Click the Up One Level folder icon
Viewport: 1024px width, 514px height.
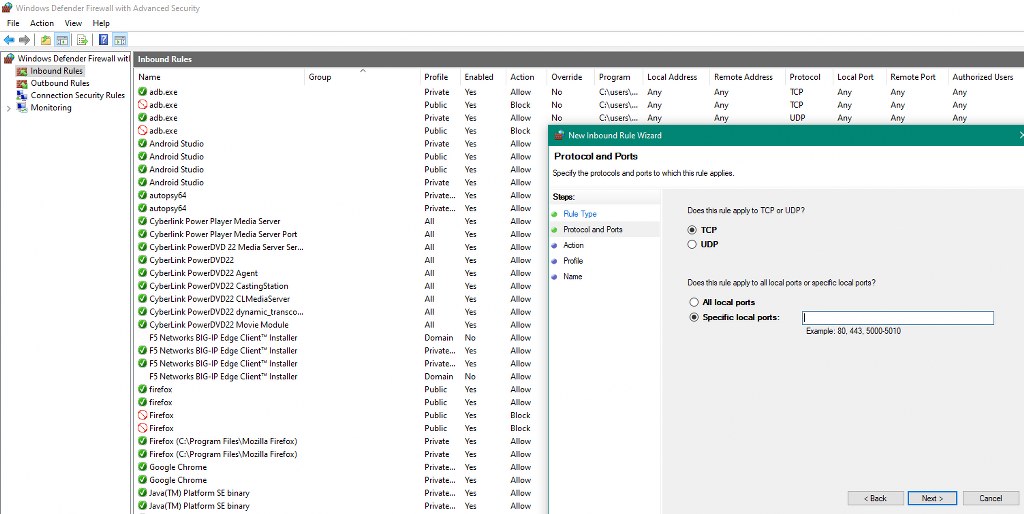click(46, 40)
